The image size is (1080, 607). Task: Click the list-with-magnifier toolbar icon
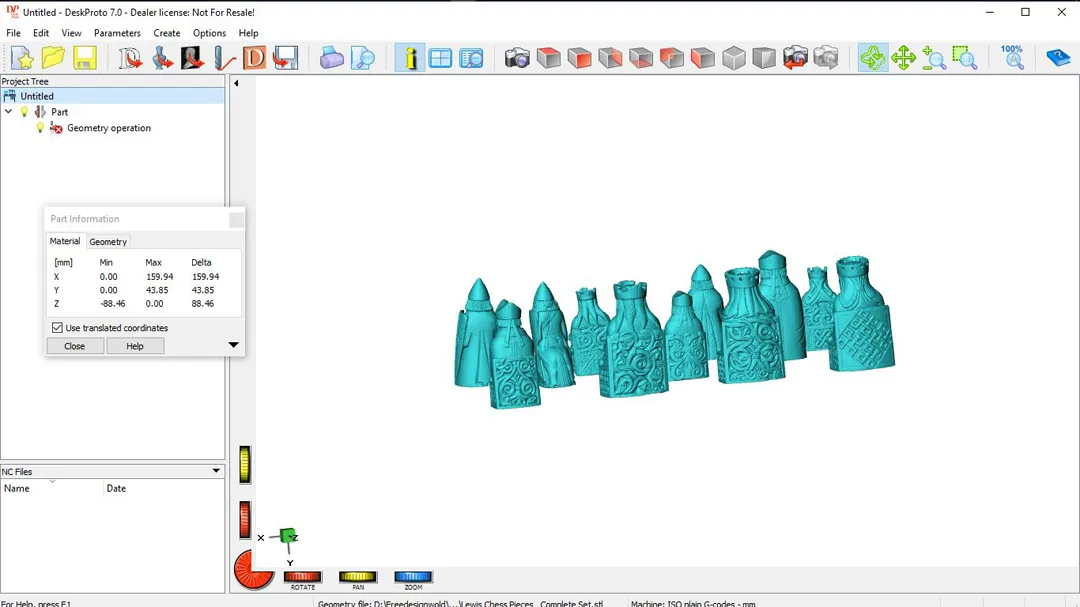[471, 58]
